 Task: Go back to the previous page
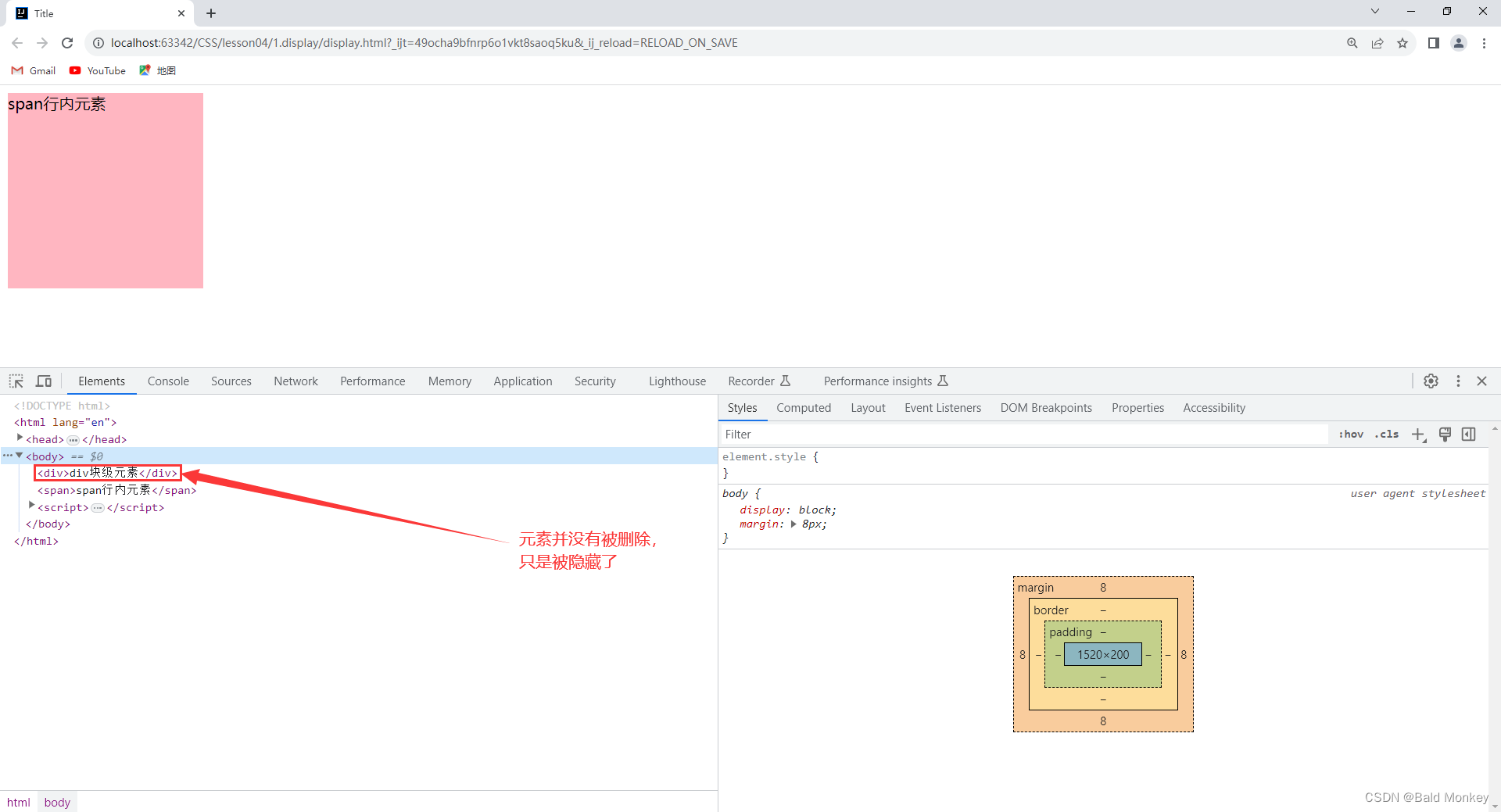[17, 43]
